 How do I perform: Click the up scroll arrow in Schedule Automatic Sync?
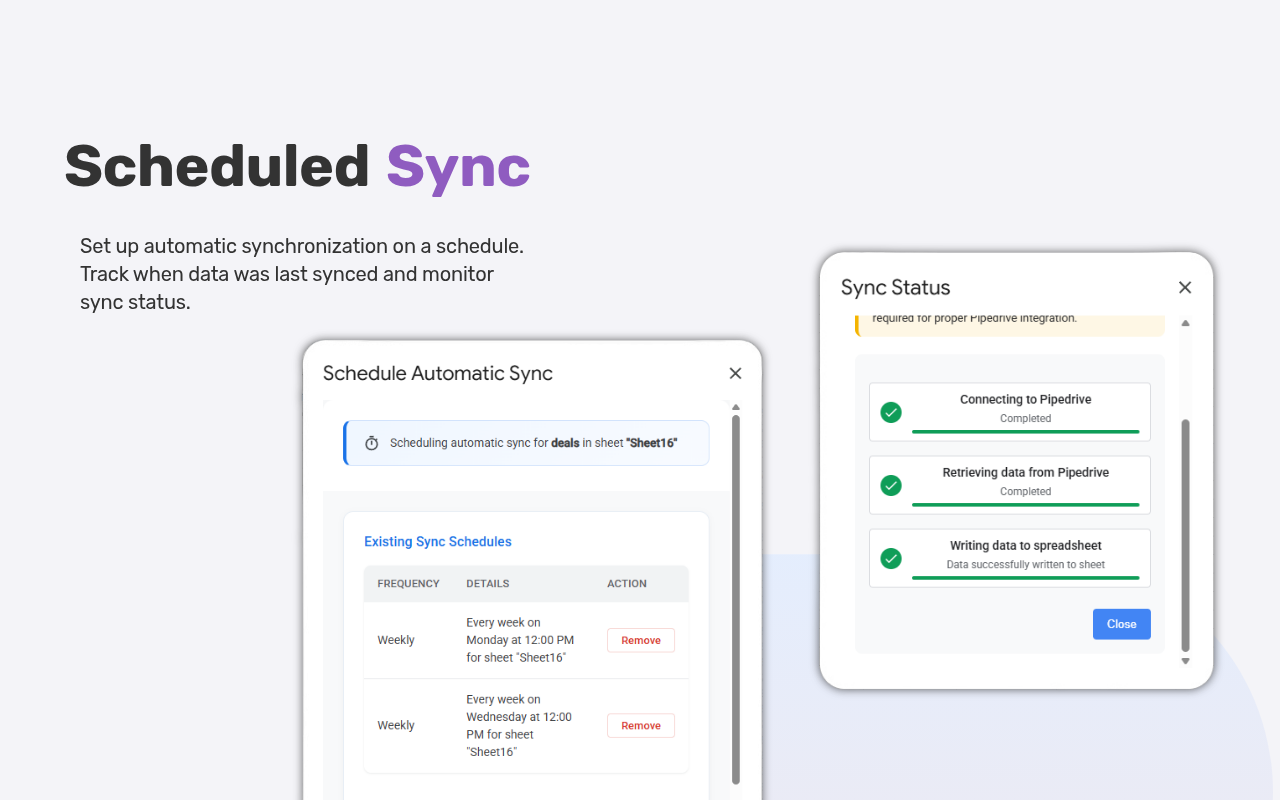coord(735,407)
